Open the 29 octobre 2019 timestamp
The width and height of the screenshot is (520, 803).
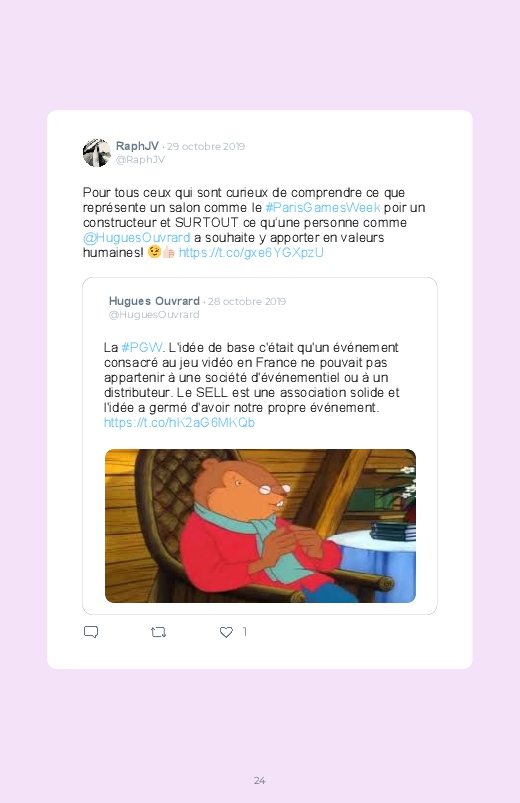tap(206, 146)
